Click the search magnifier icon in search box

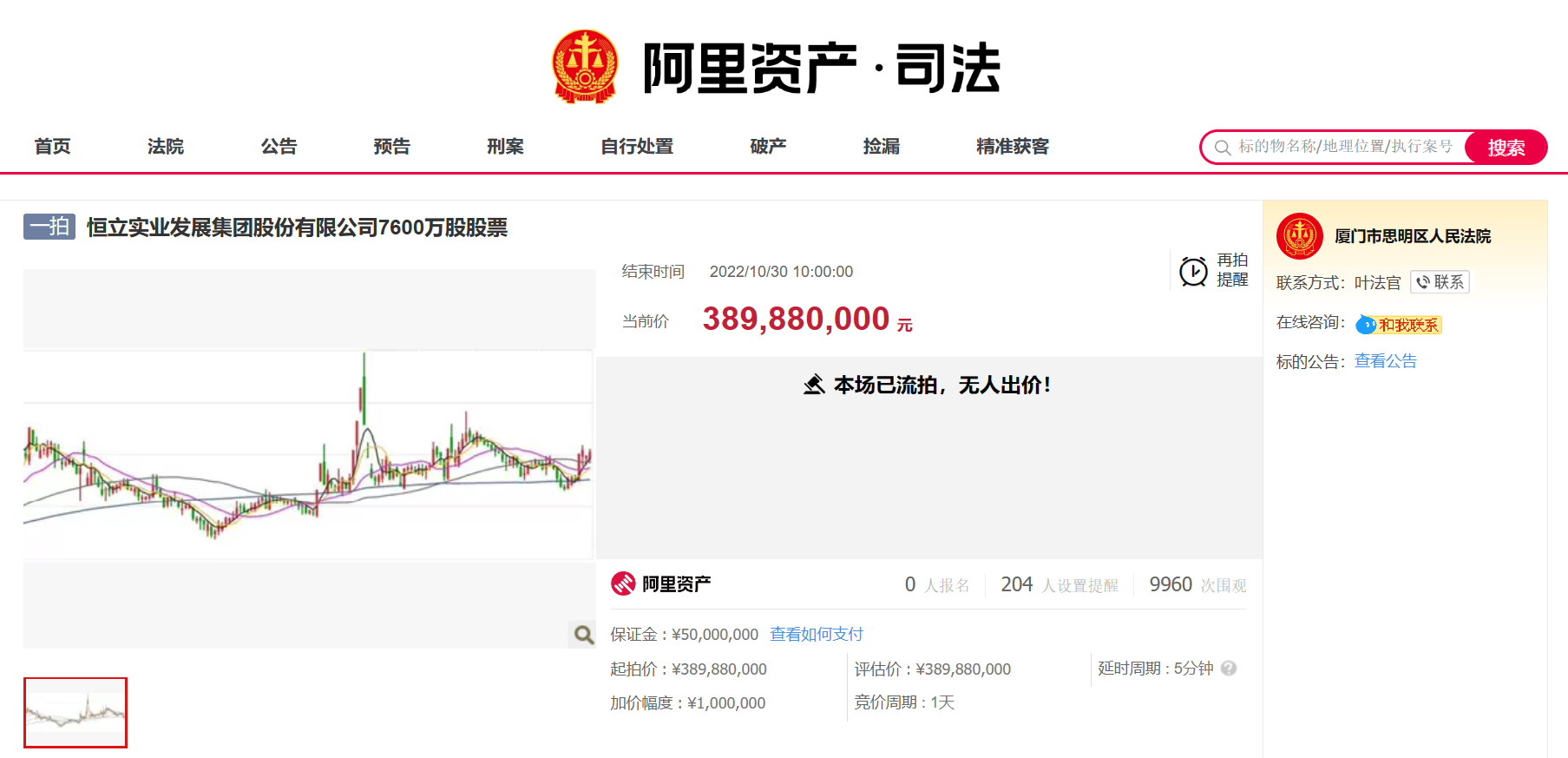(1223, 148)
